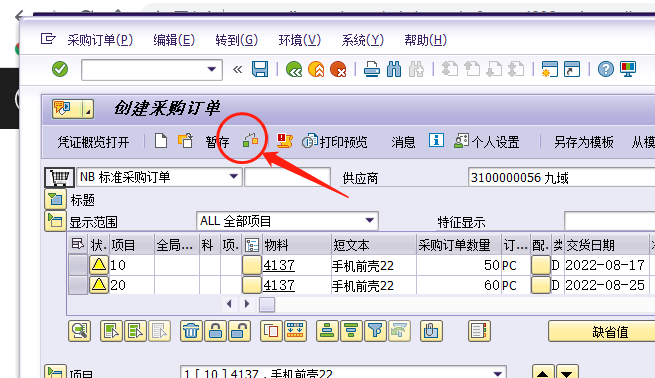Image resolution: width=655 pixels, height=378 pixels.
Task: Expand the 标题 header section
Action: pyautogui.click(x=55, y=199)
